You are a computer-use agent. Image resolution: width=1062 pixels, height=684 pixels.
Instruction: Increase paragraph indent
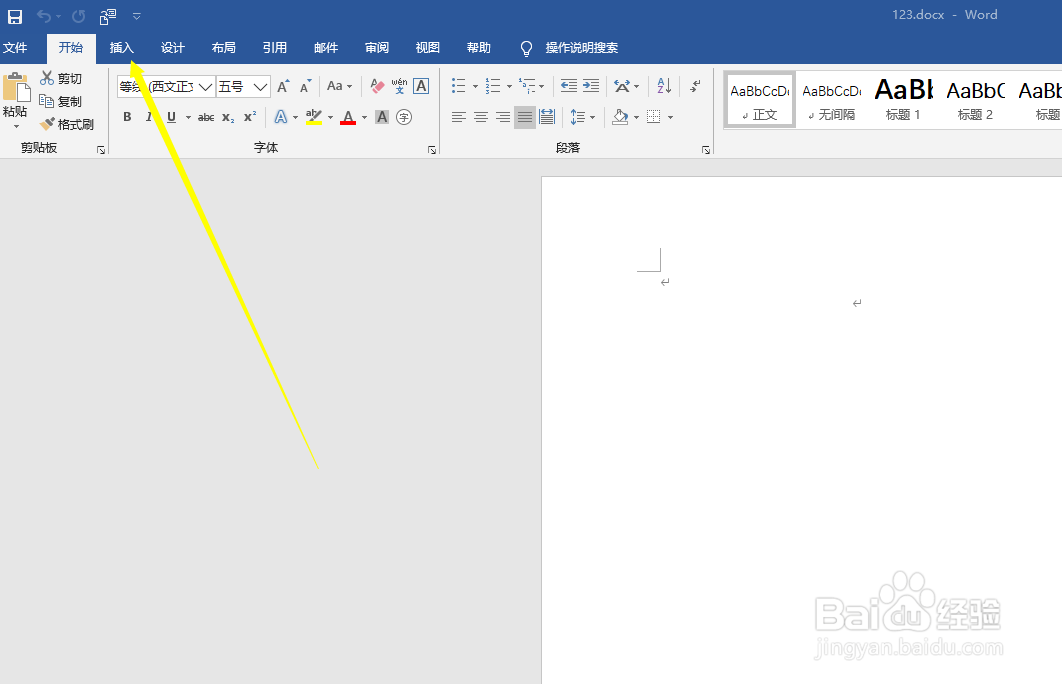[591, 85]
